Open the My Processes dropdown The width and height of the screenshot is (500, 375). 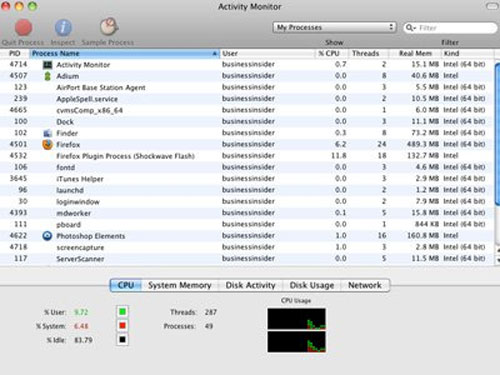(x=334, y=27)
